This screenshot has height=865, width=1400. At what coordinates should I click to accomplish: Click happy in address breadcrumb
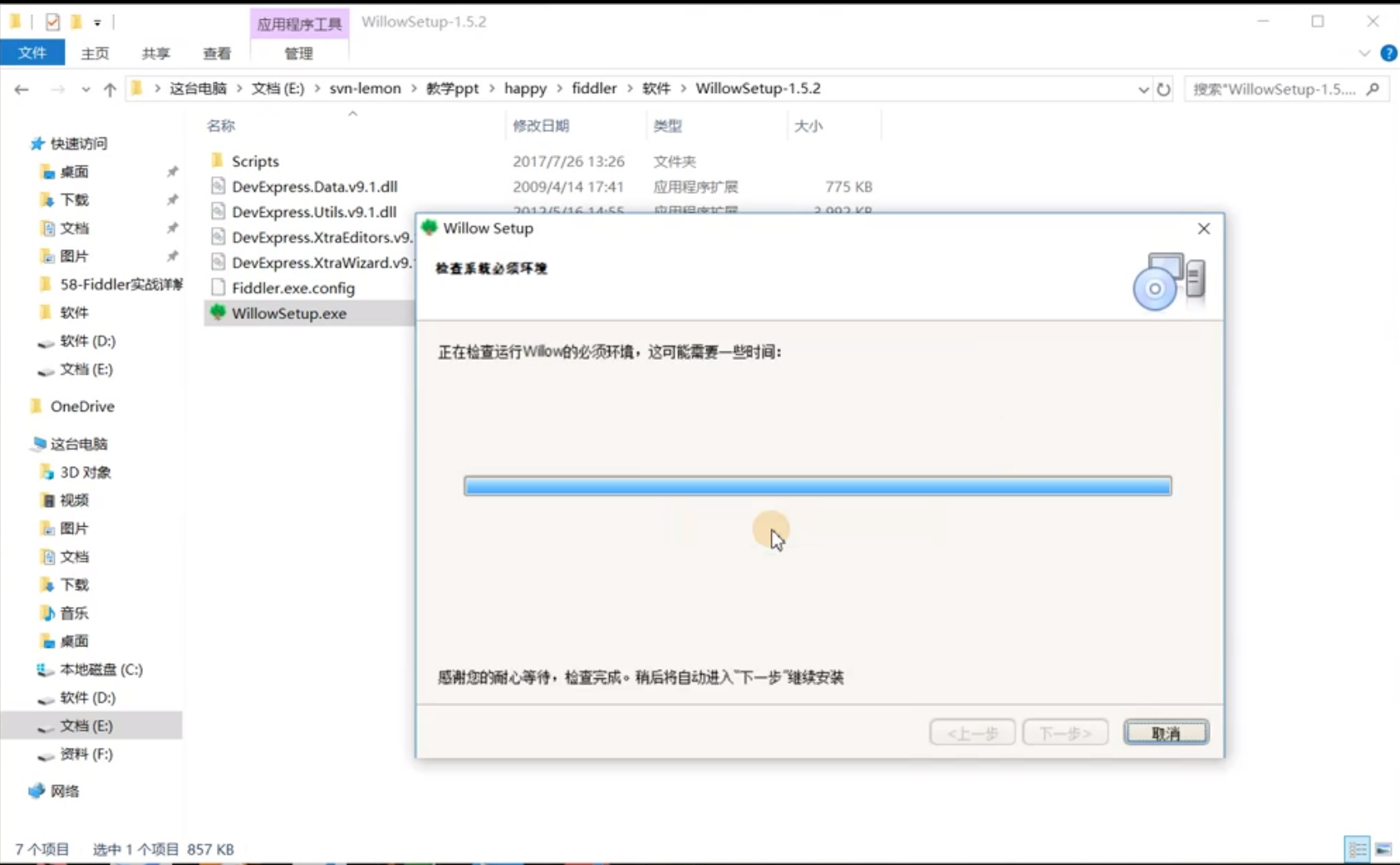point(525,88)
